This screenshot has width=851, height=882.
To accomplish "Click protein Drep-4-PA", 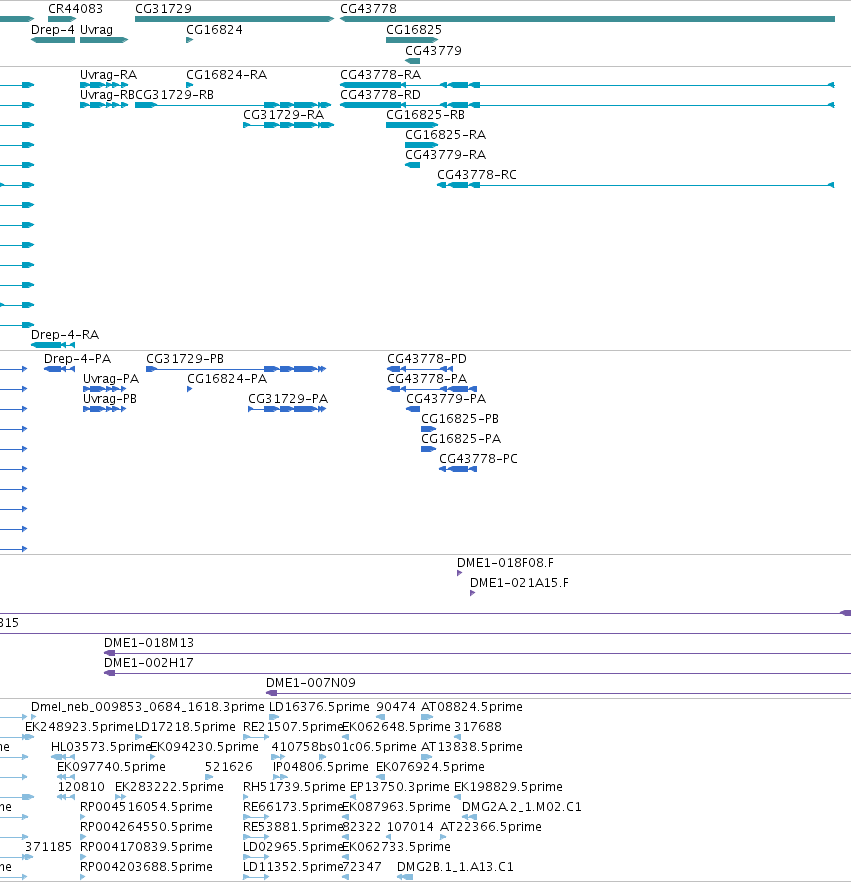I will pos(60,369).
